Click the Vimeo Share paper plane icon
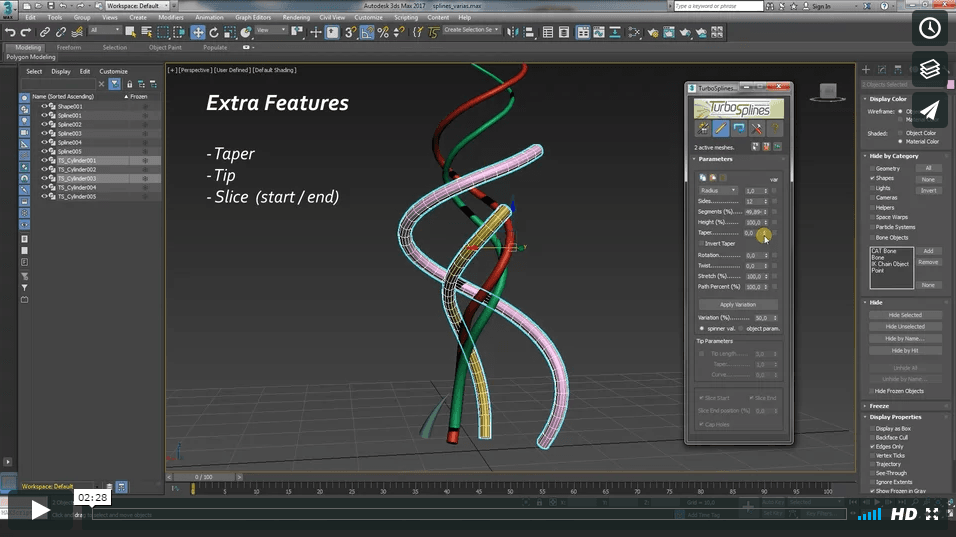This screenshot has width=956, height=537. click(930, 110)
